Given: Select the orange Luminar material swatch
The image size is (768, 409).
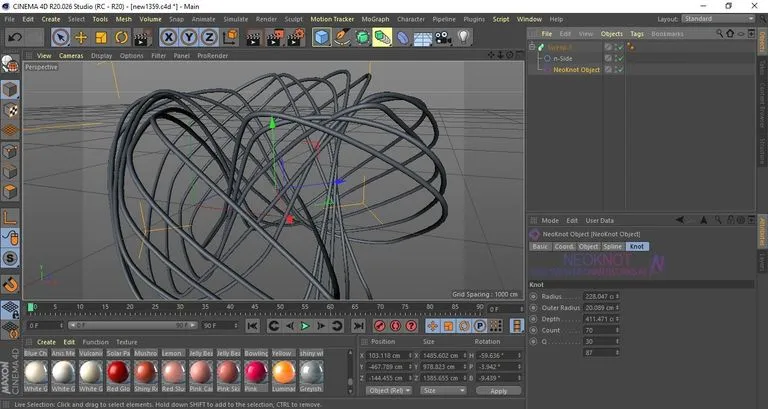Looking at the screenshot, I should point(284,372).
